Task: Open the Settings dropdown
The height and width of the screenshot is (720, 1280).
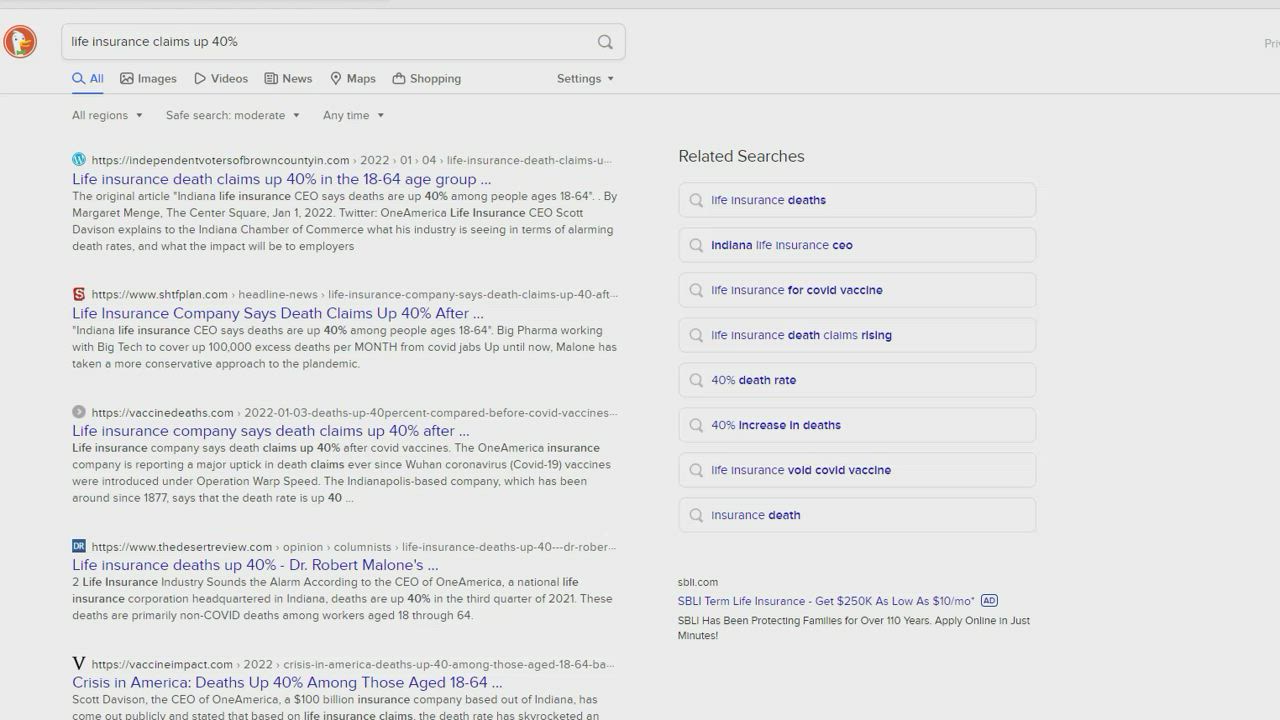Action: 585,79
